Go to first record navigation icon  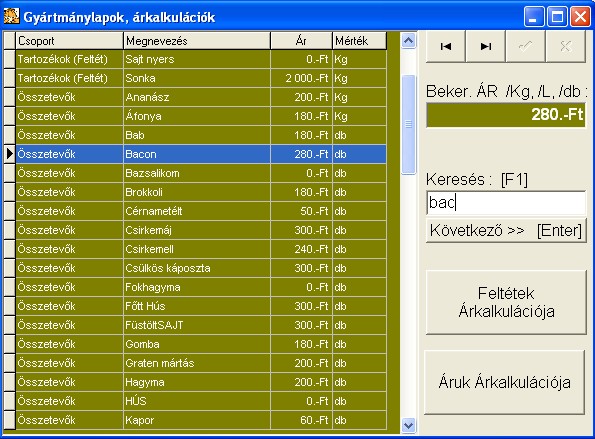pyautogui.click(x=445, y=46)
